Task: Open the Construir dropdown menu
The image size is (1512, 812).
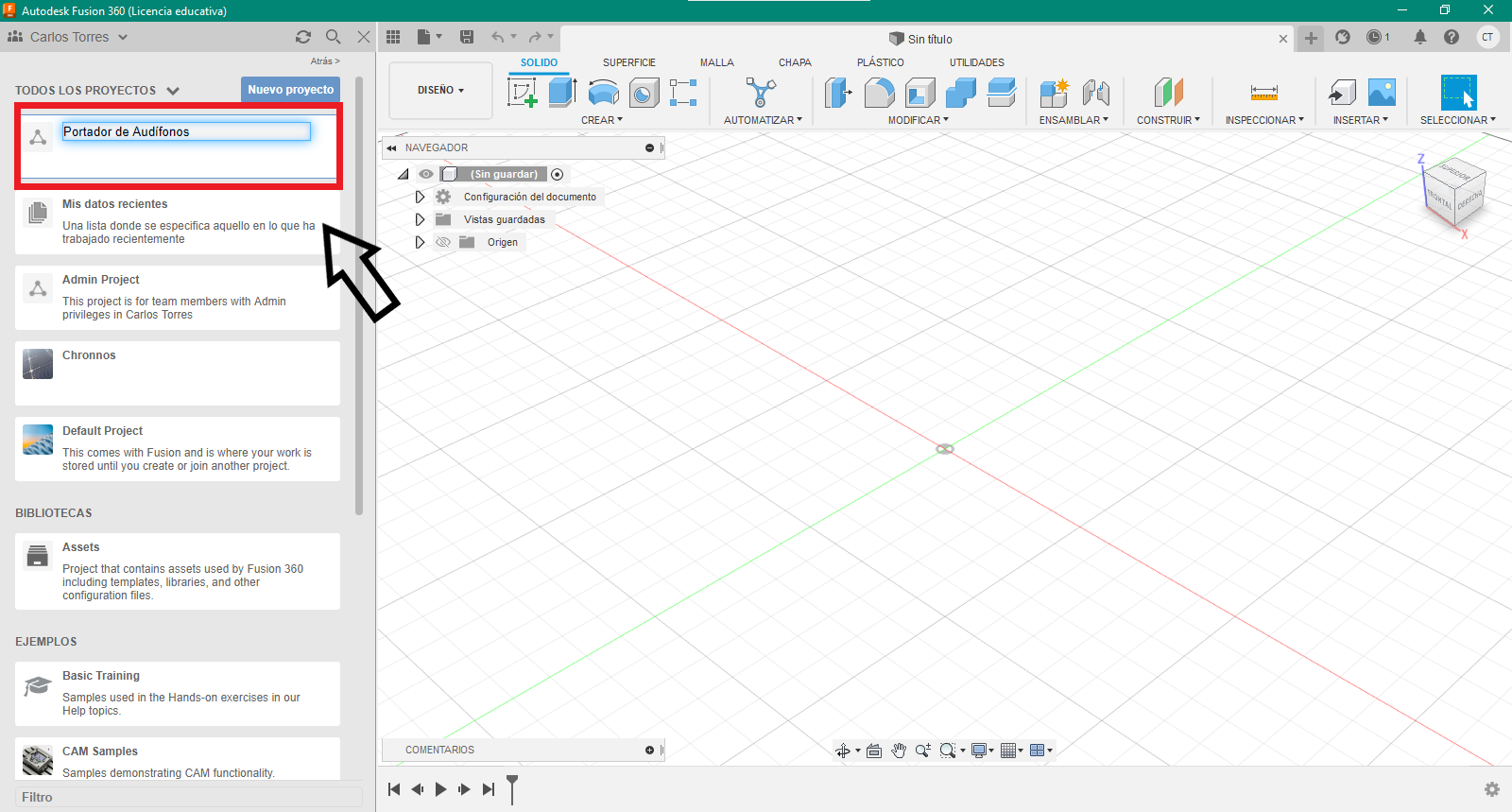Action: [x=1168, y=120]
